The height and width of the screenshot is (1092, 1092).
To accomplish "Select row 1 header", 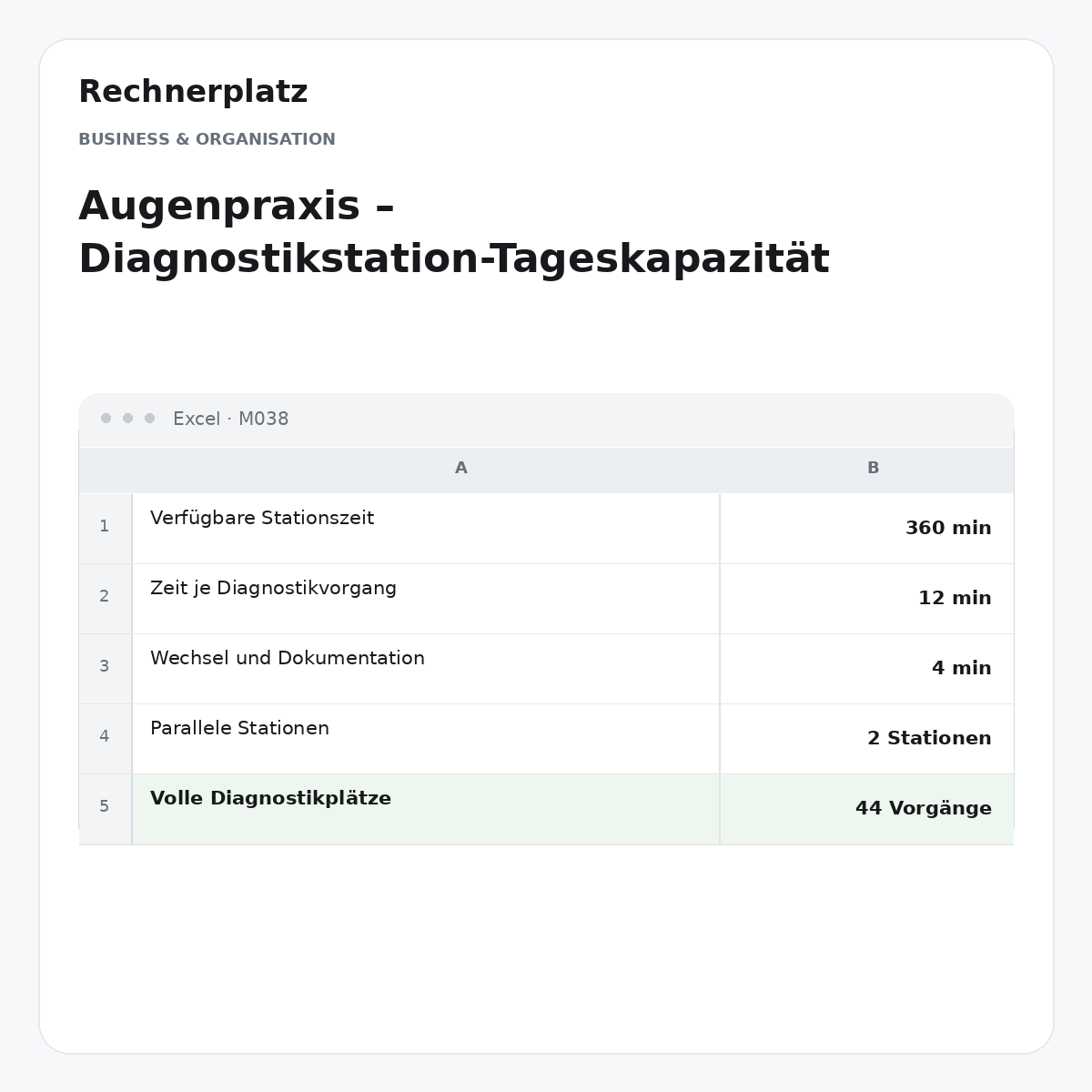I will (x=105, y=527).
